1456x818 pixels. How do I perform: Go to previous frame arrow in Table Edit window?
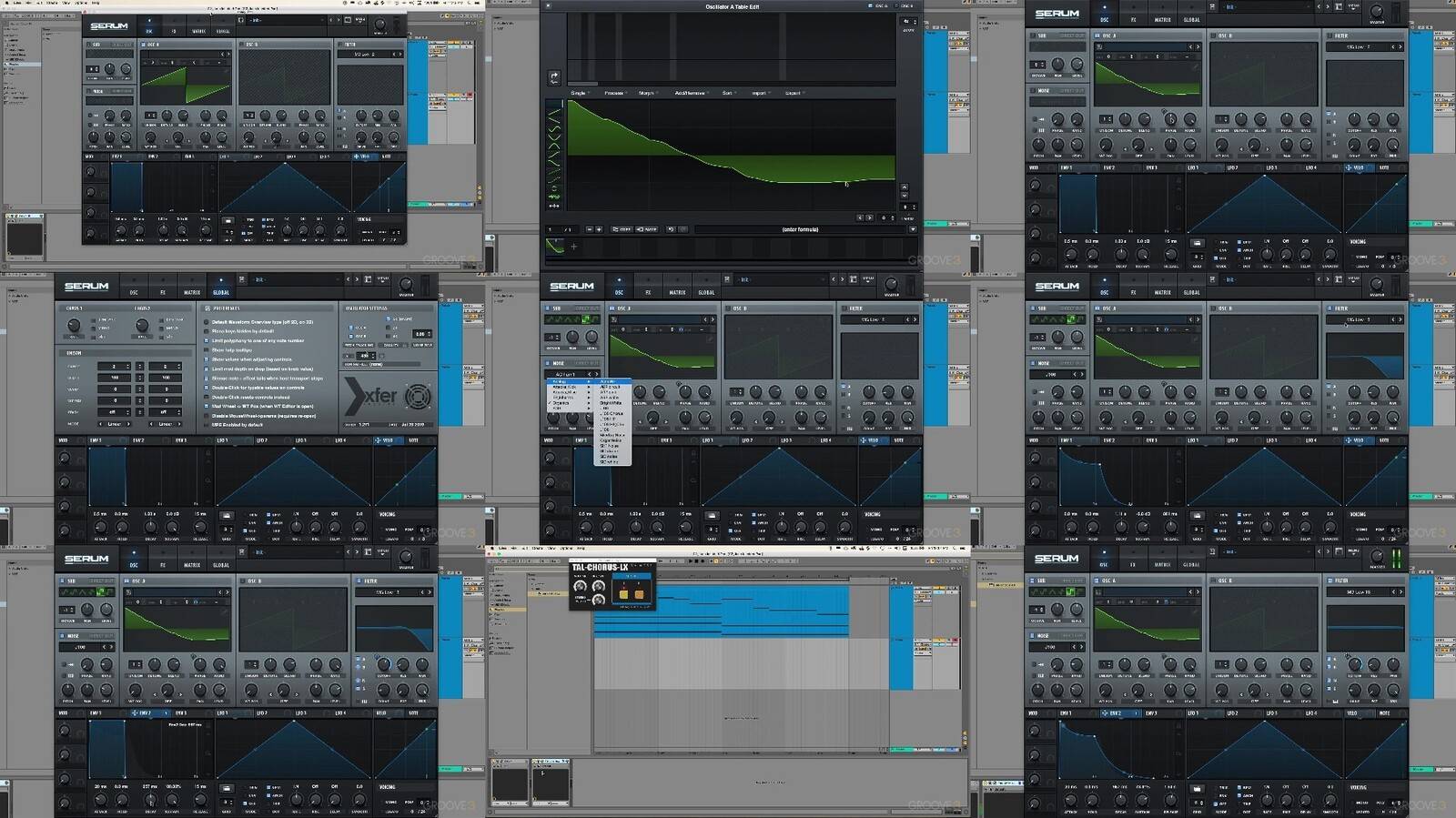coord(860,217)
